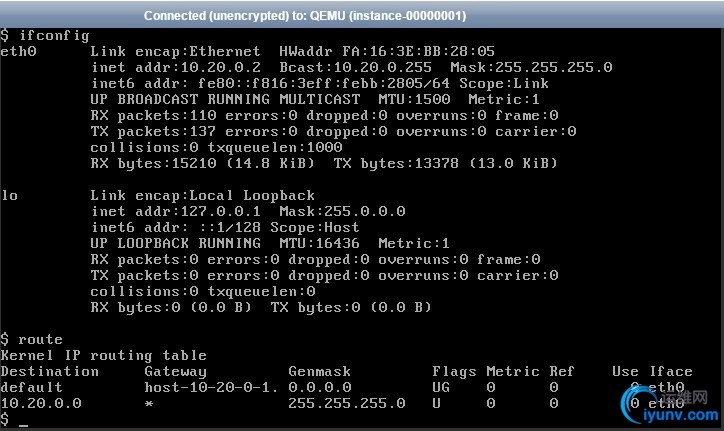Click the iyunv.com watermark logo
Screen dimensions: 724x431
(670, 405)
